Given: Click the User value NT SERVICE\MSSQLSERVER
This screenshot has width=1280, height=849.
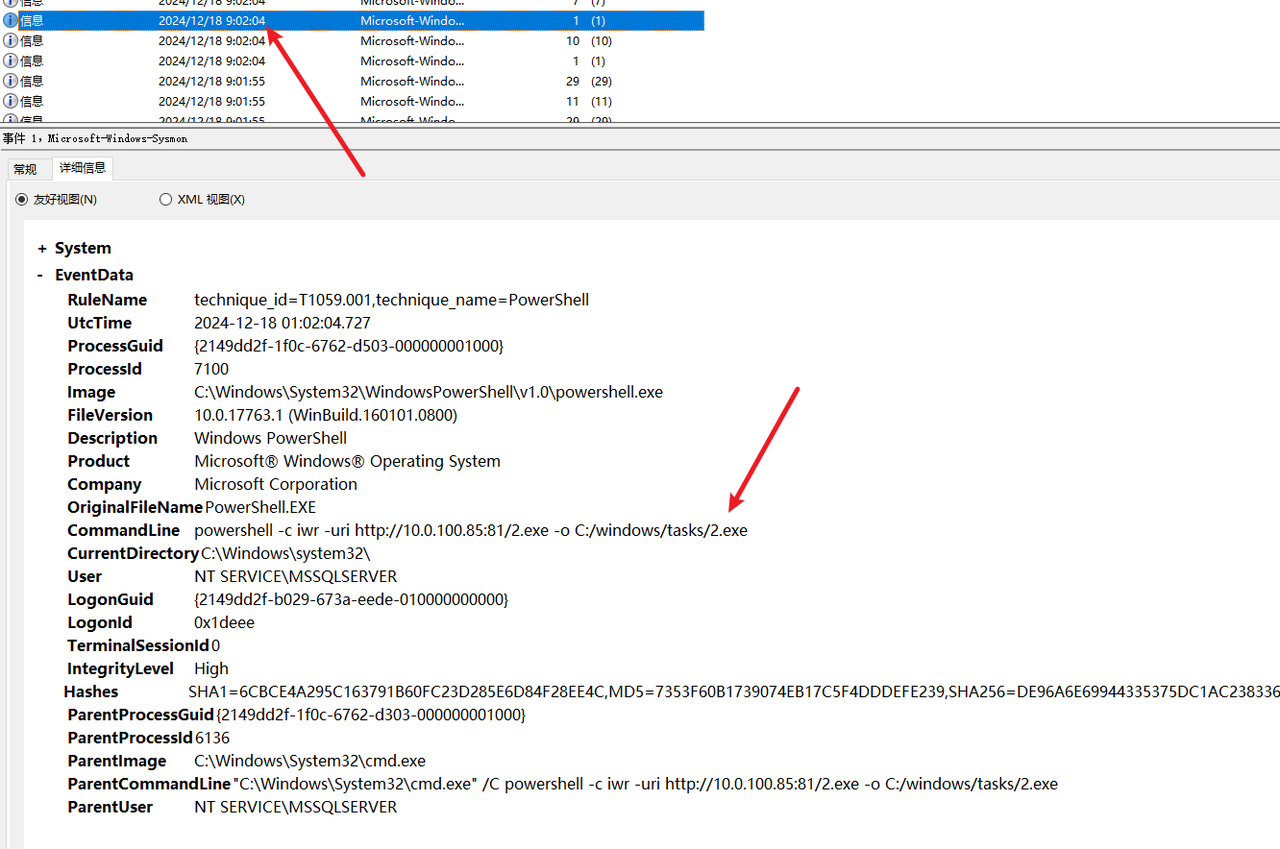Looking at the screenshot, I should 295,576.
